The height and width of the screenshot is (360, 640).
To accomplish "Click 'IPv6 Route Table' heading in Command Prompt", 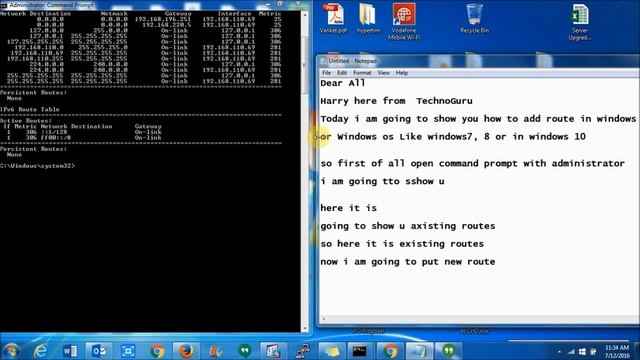I will 30,109.
